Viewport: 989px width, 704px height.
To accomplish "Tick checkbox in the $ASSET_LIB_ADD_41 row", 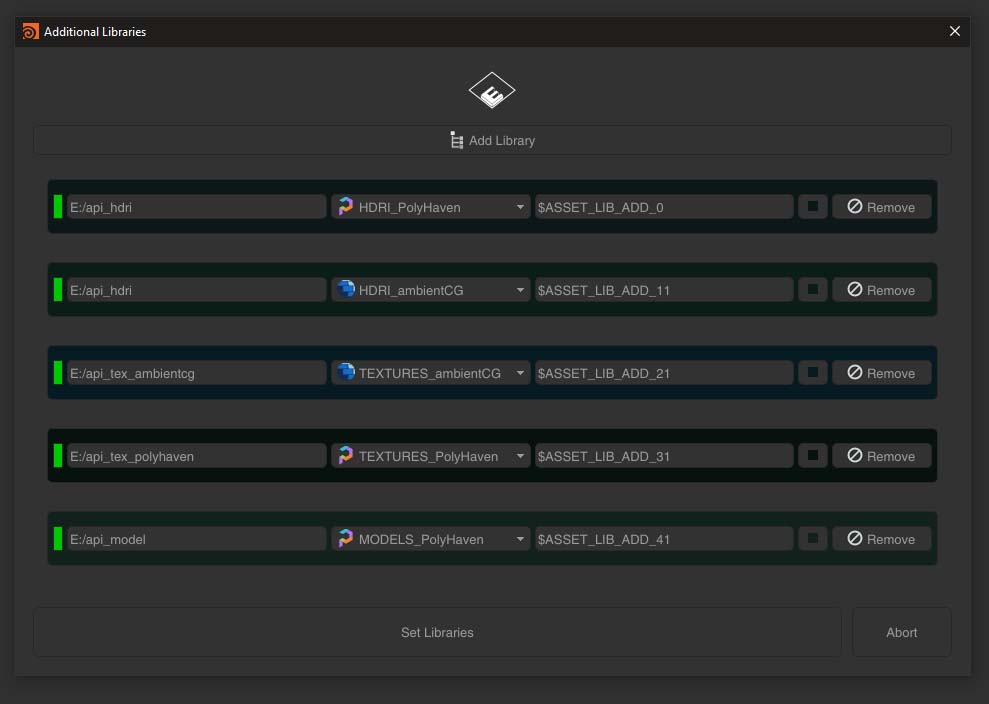I will [x=813, y=539].
